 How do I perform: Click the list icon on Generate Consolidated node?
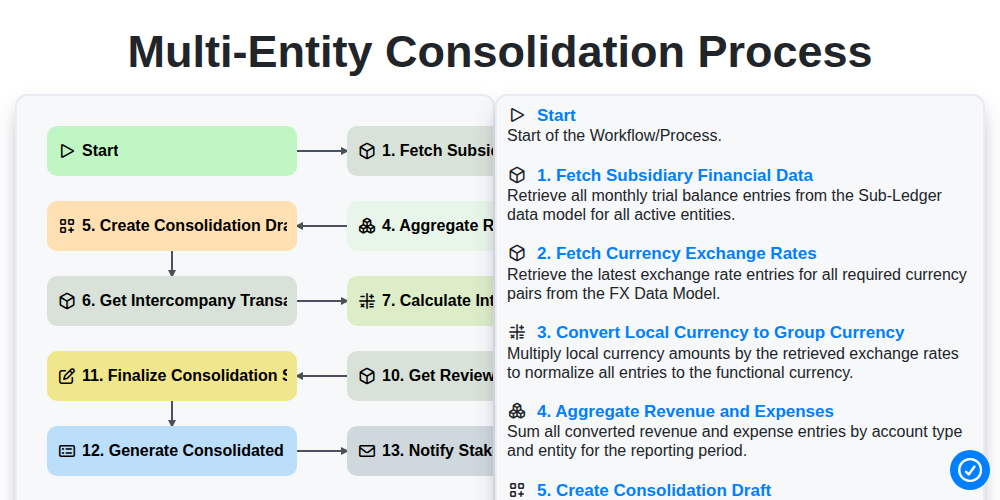pyautogui.click(x=66, y=451)
